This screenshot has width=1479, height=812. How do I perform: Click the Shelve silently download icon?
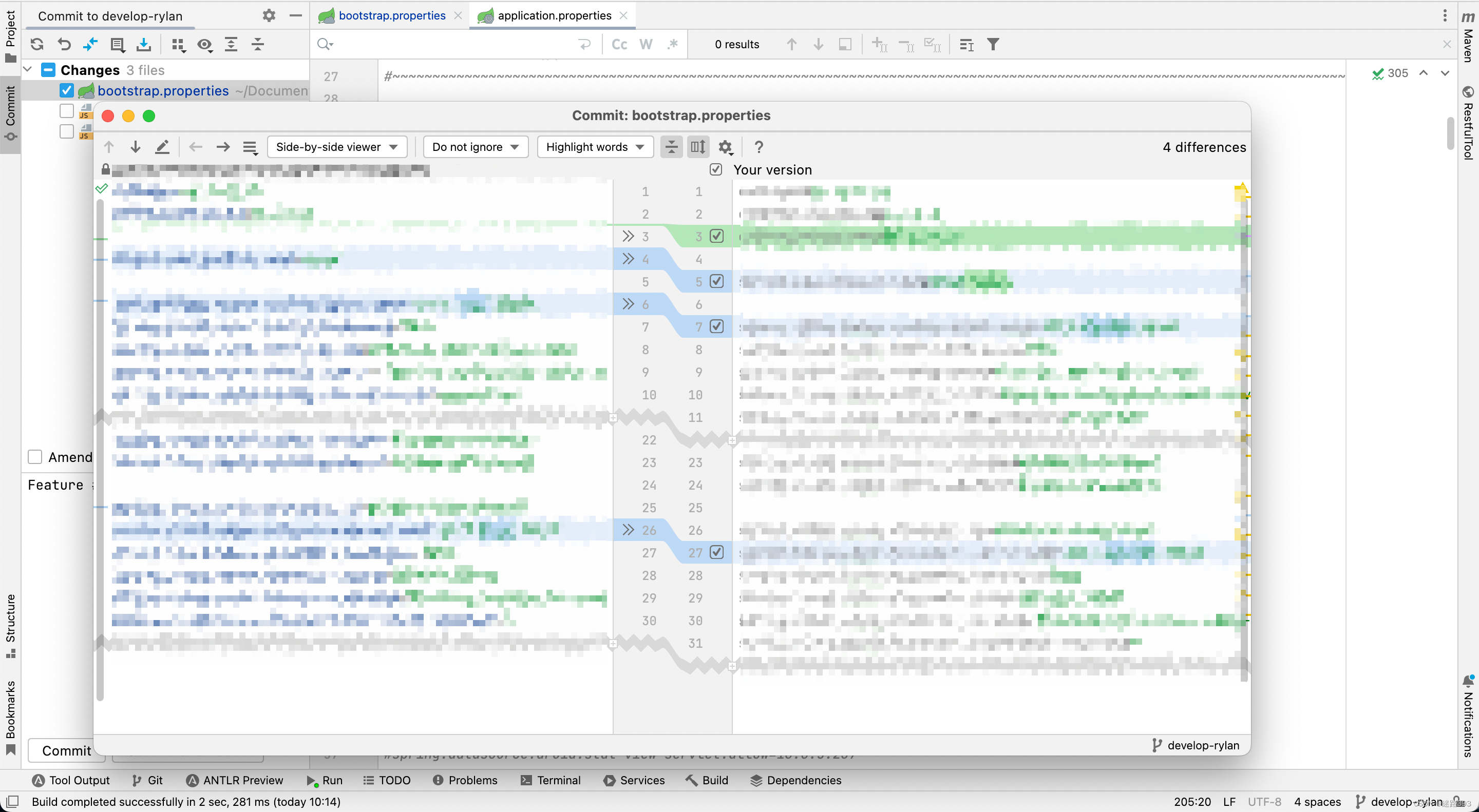(144, 44)
